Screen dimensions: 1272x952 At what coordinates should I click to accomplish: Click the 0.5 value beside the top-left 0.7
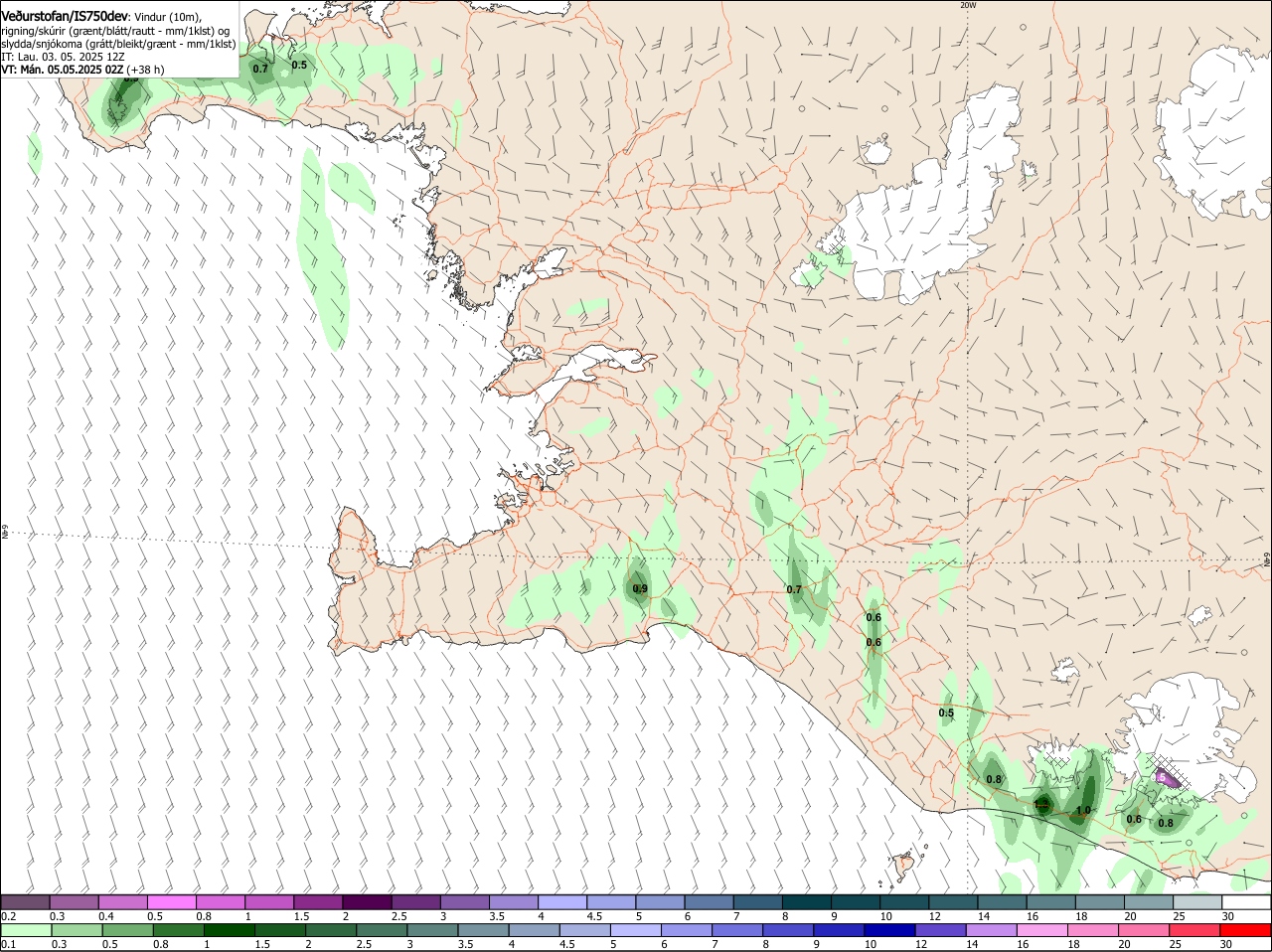299,65
